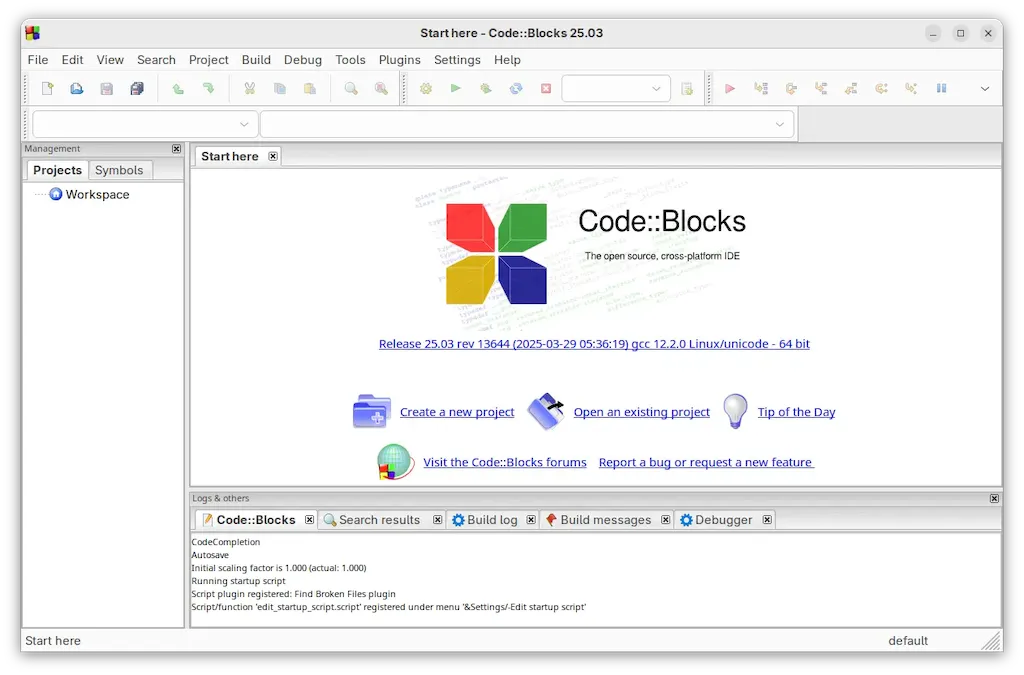1024x675 pixels.
Task: Click the Cut scissors icon
Action: coord(249,88)
